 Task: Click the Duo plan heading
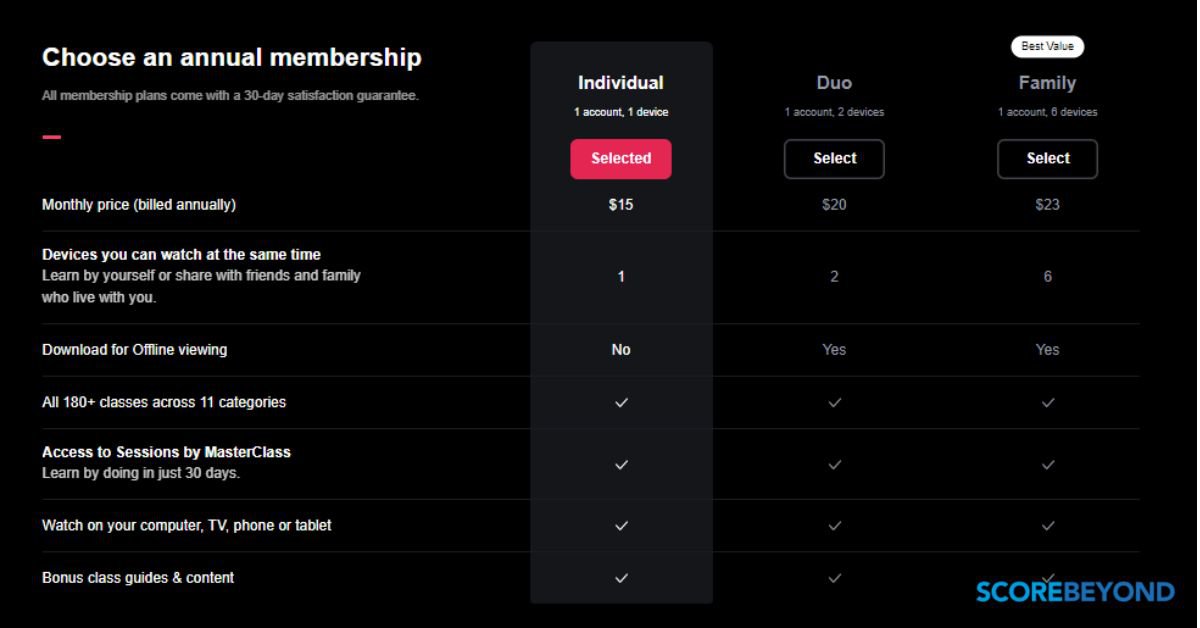pyautogui.click(x=834, y=83)
